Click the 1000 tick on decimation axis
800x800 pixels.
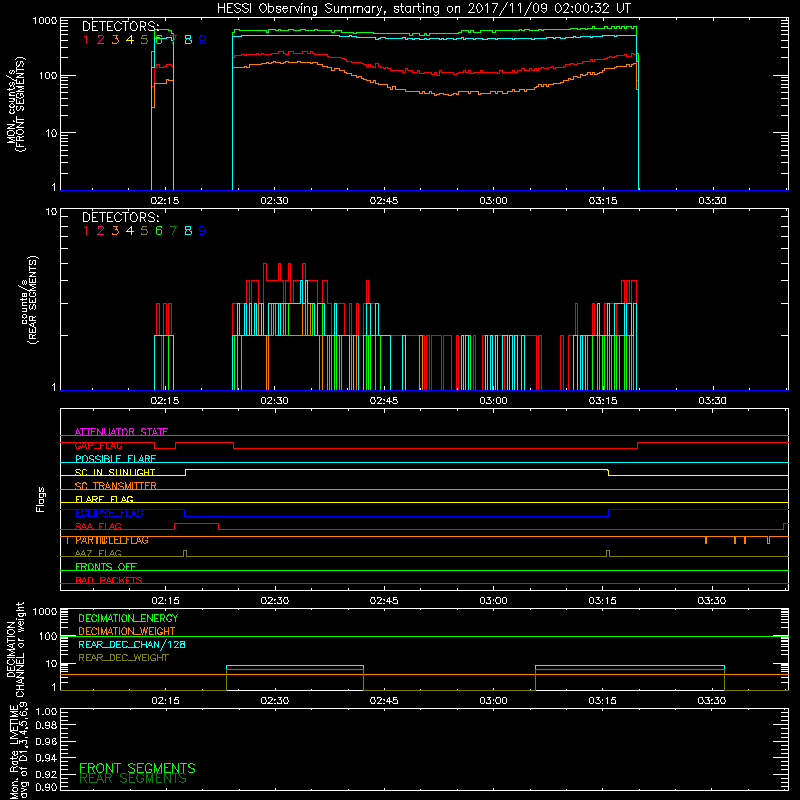[x=45, y=612]
